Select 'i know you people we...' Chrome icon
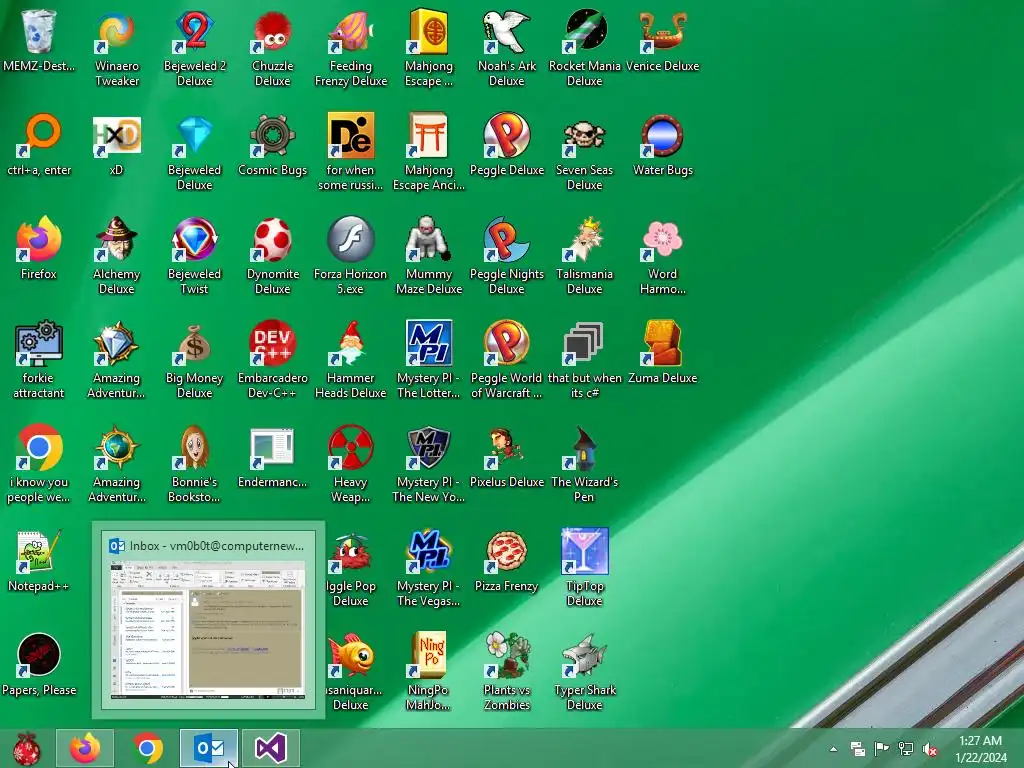 coord(39,447)
